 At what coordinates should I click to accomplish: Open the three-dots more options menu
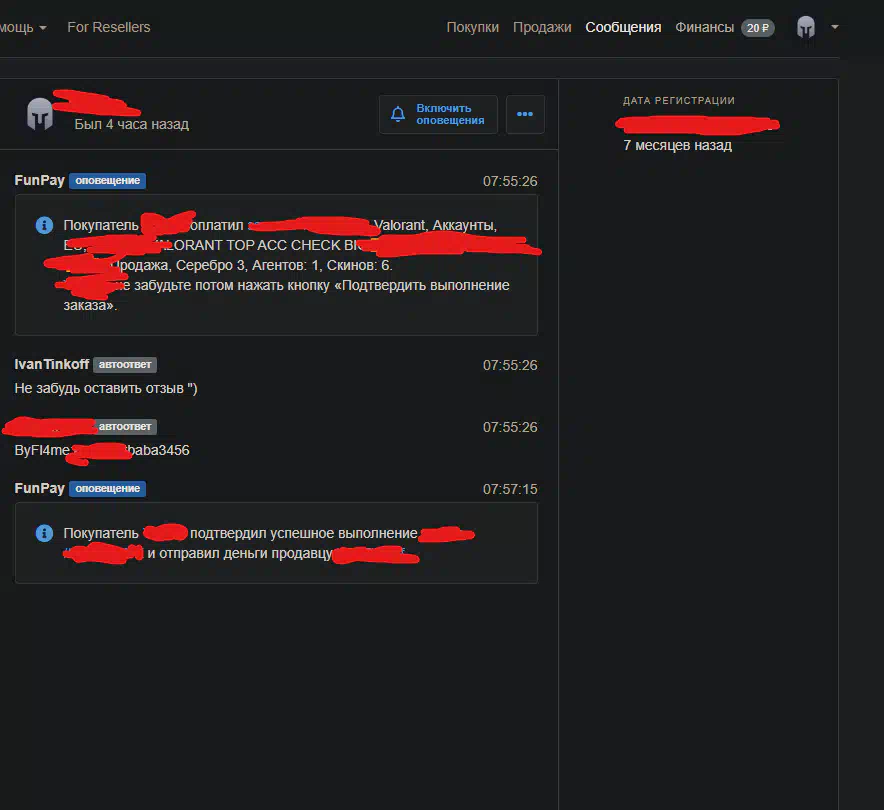525,114
